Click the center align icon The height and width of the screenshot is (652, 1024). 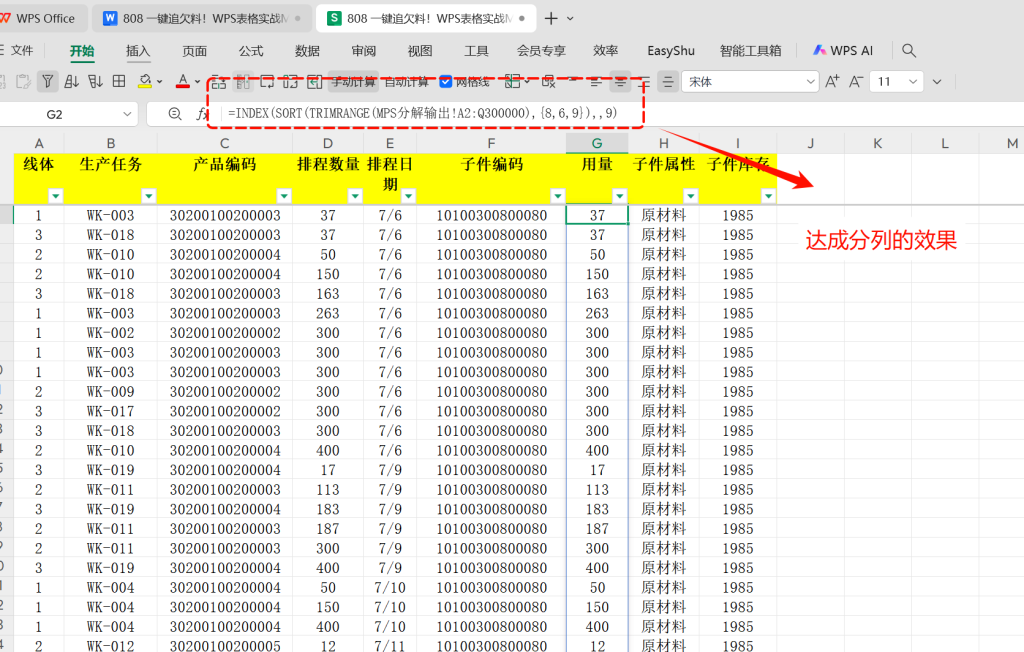620,82
